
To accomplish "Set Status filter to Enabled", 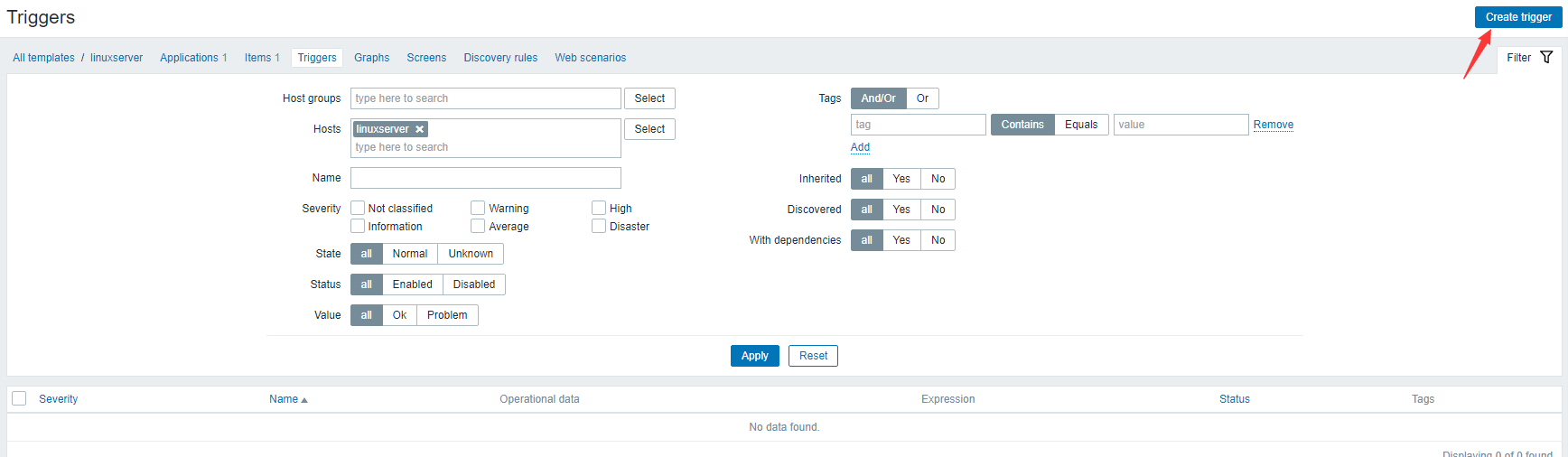I will click(412, 284).
